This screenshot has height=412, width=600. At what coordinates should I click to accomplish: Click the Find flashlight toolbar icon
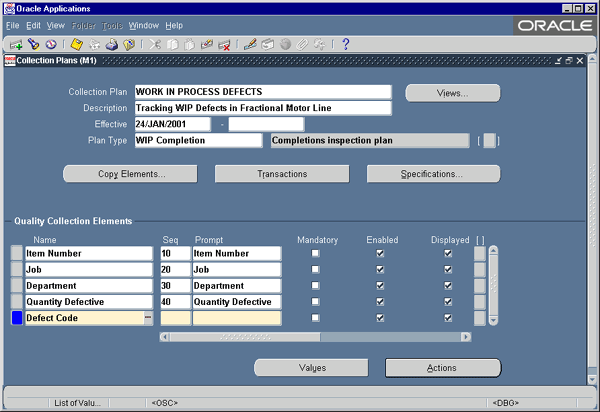pos(33,44)
